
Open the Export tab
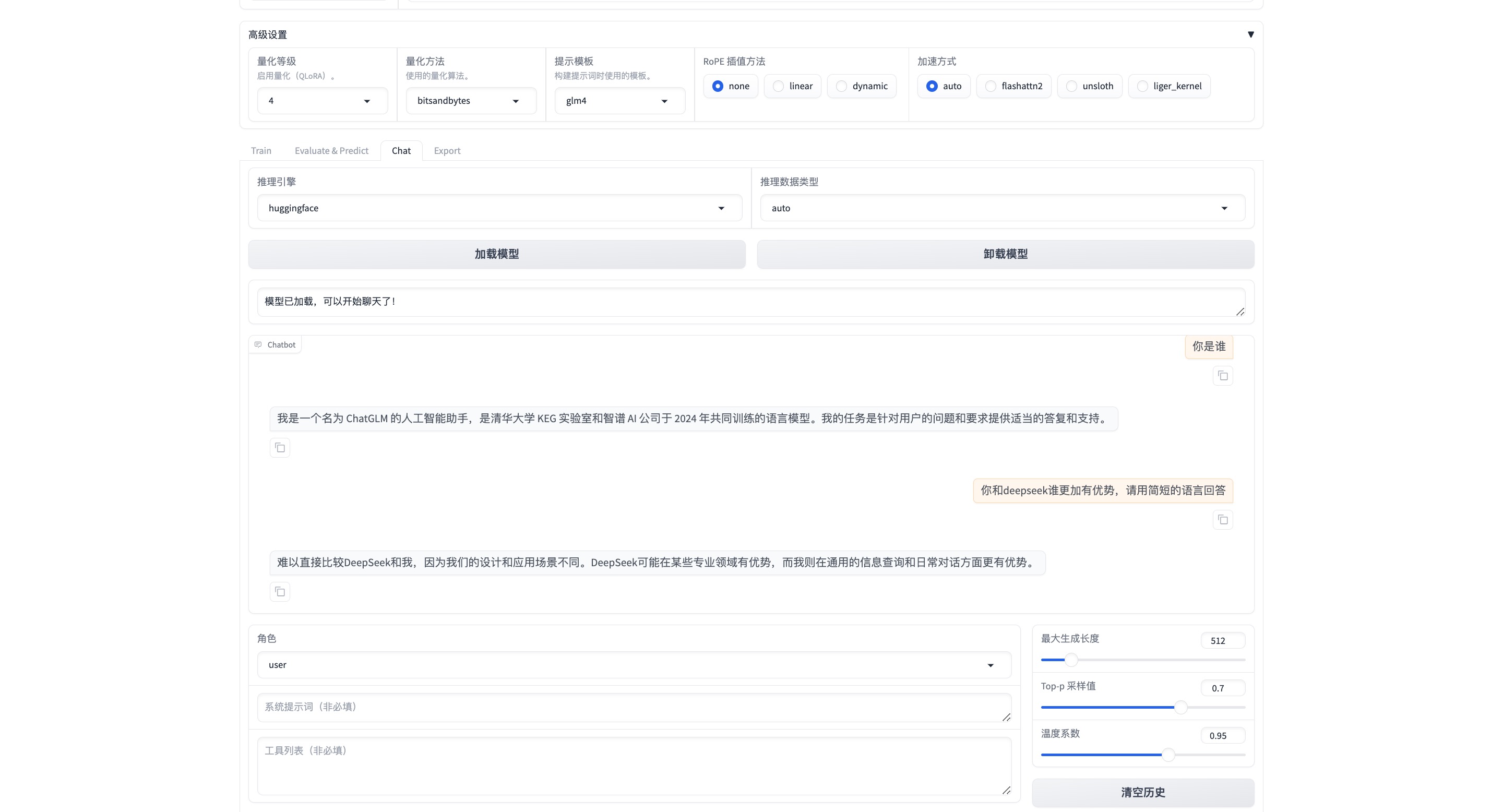(447, 150)
